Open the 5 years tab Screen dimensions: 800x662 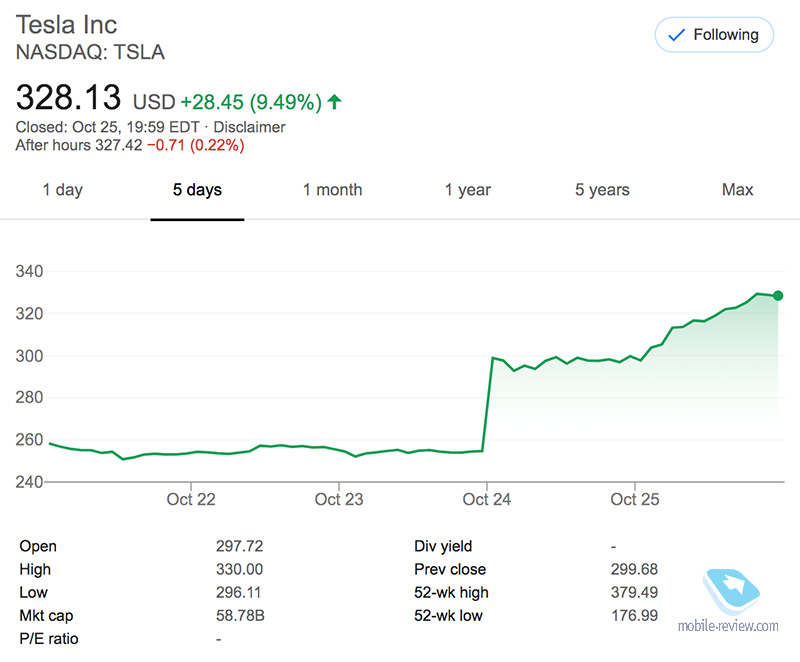pos(602,190)
